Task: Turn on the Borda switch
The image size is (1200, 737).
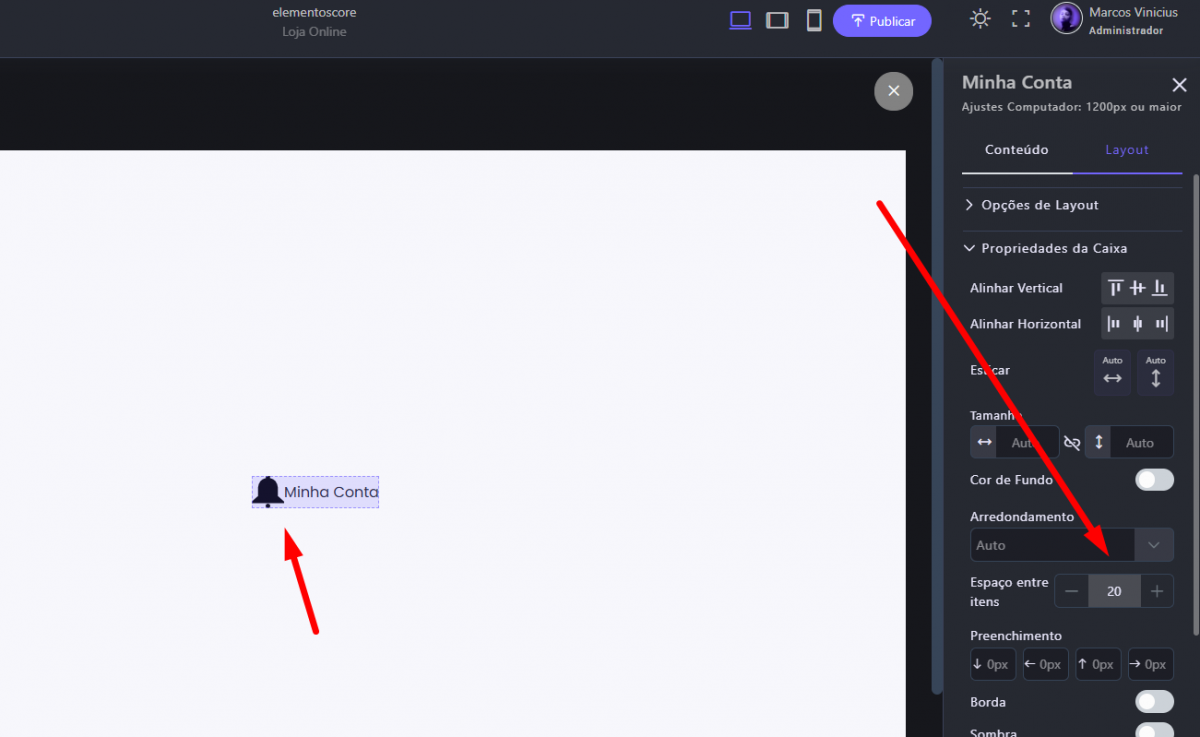Action: tap(1154, 702)
